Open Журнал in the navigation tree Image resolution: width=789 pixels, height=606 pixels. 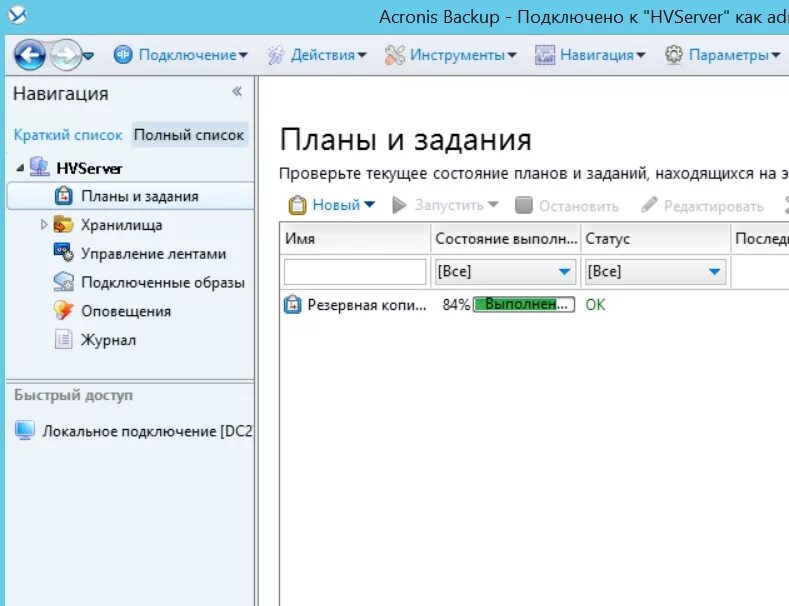[109, 340]
